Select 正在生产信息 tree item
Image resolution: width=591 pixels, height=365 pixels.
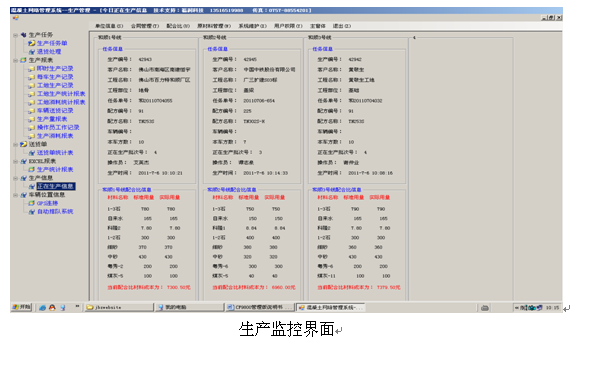tap(56, 186)
